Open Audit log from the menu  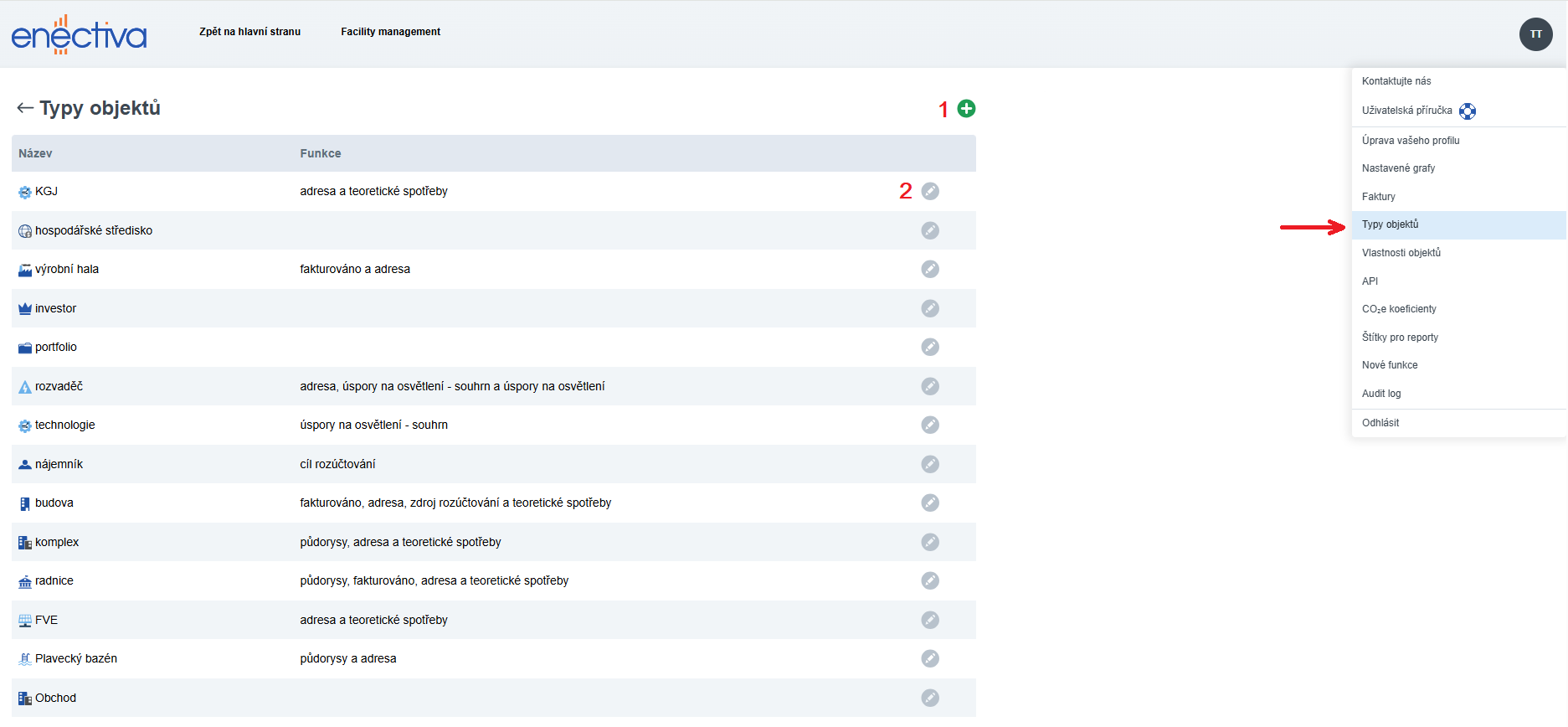pos(1380,394)
